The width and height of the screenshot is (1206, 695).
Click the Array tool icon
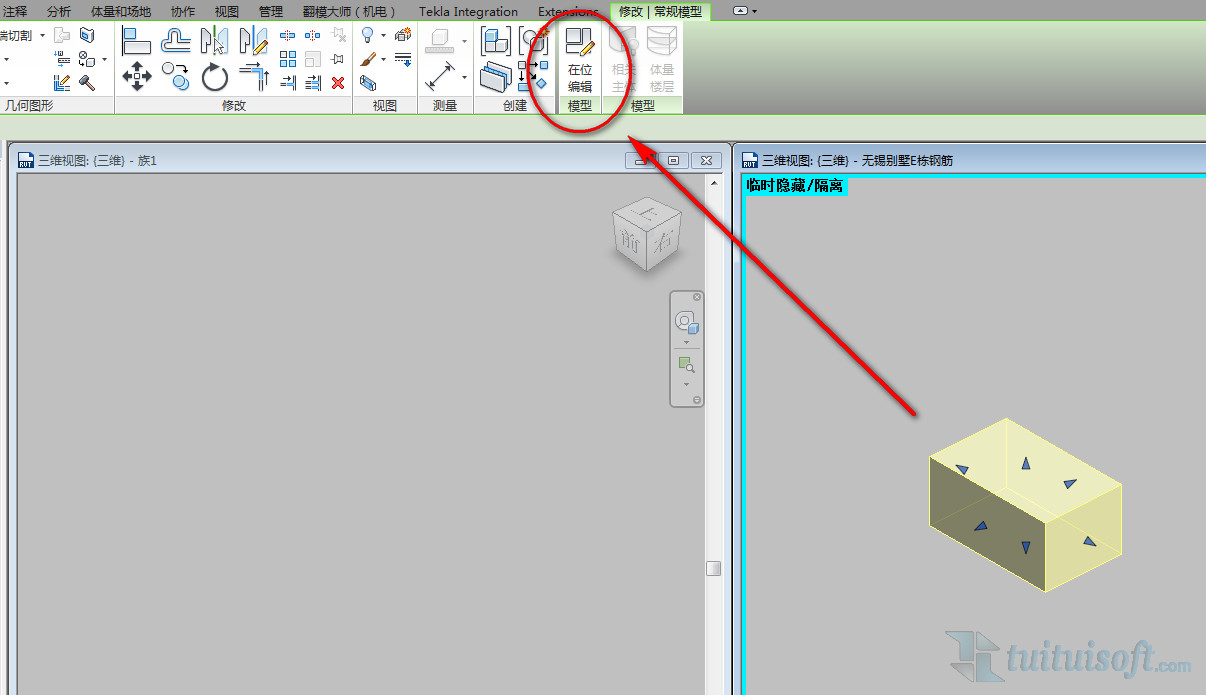(288, 60)
